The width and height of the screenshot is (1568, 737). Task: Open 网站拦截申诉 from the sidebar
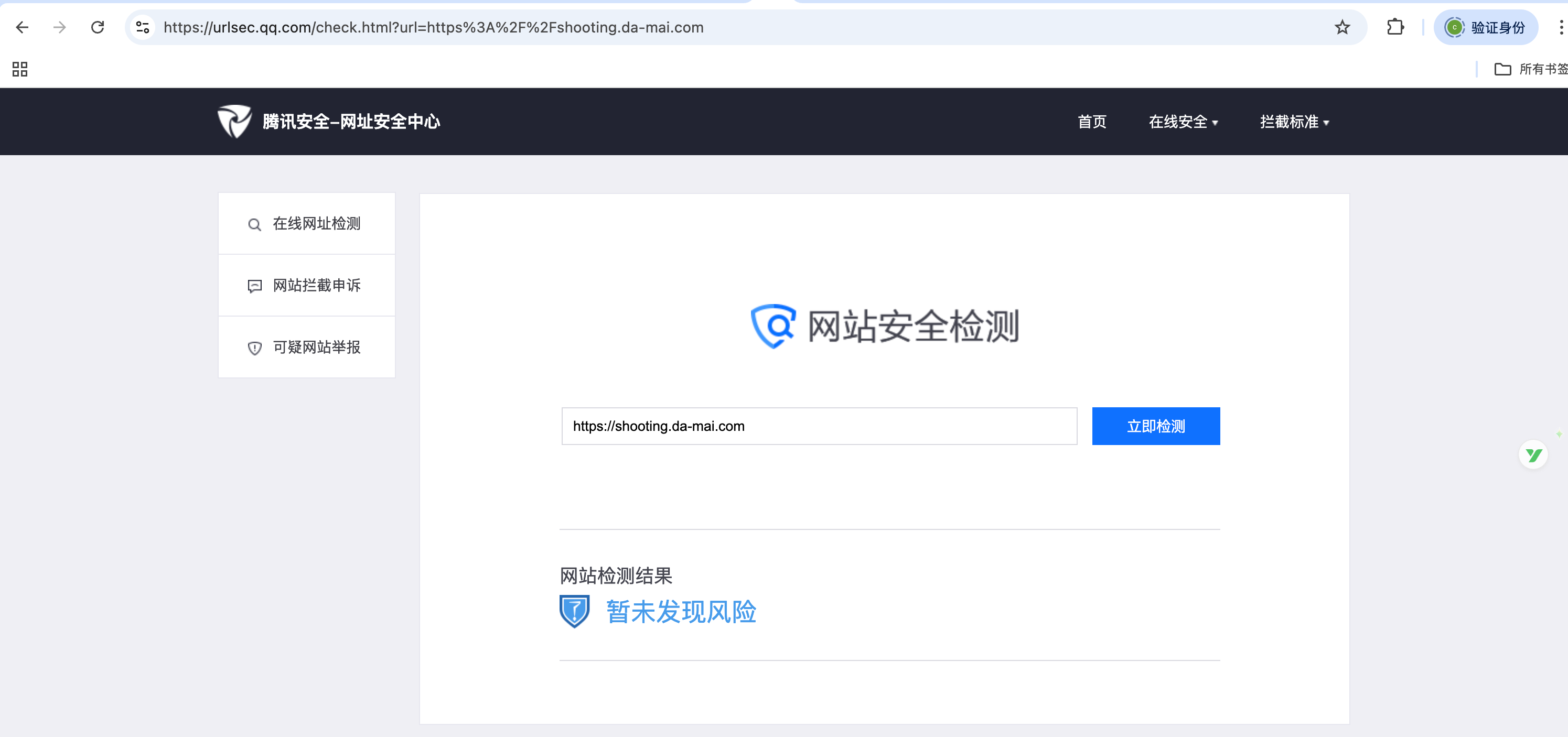point(307,286)
